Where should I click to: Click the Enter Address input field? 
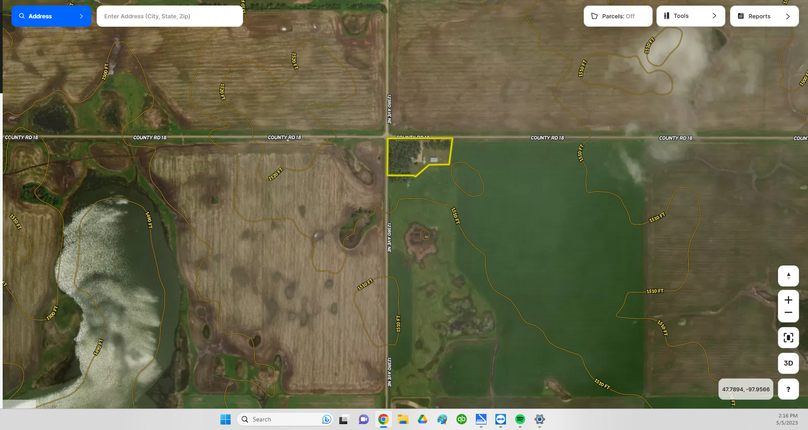[170, 16]
